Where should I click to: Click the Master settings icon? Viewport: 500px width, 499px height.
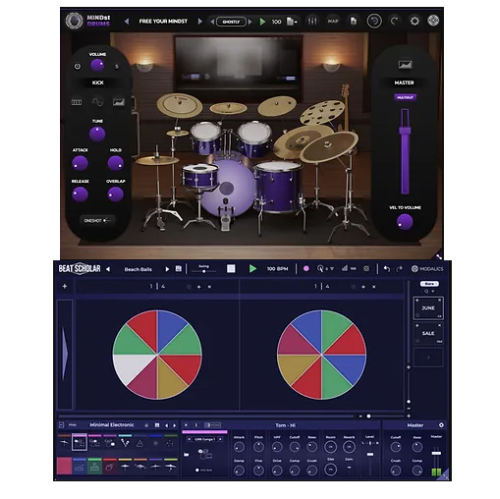(x=441, y=425)
